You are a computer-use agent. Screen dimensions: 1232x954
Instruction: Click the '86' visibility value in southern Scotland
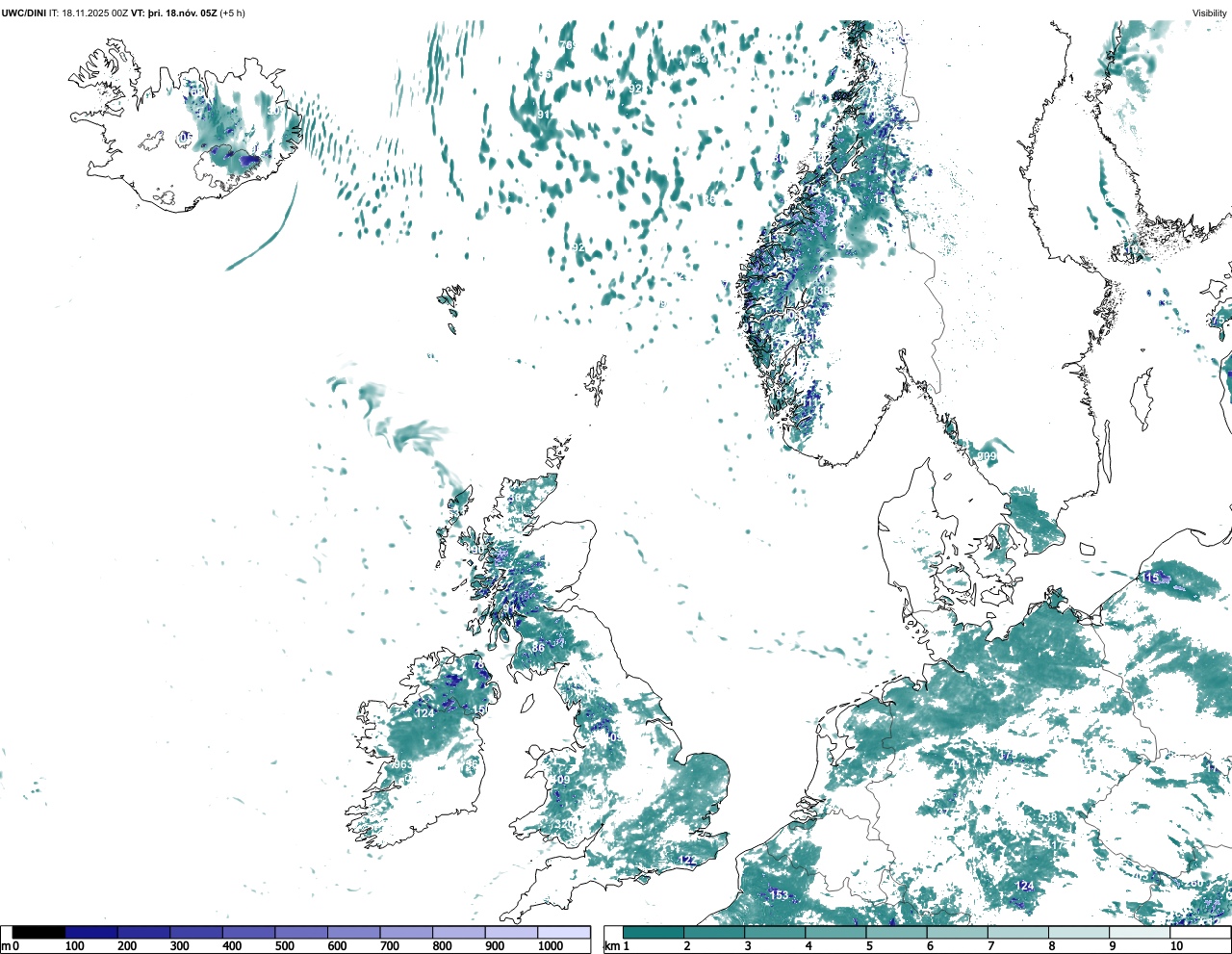[x=538, y=648]
